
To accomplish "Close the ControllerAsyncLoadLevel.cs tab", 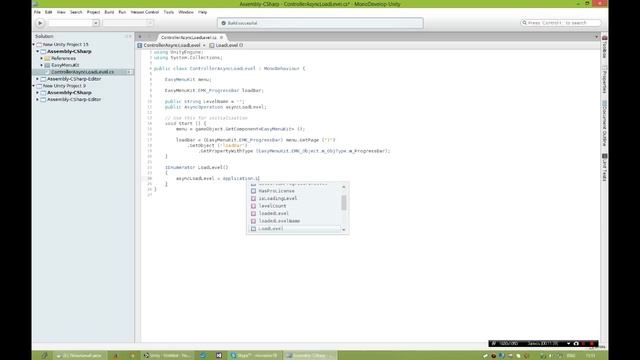I will 222,38.
